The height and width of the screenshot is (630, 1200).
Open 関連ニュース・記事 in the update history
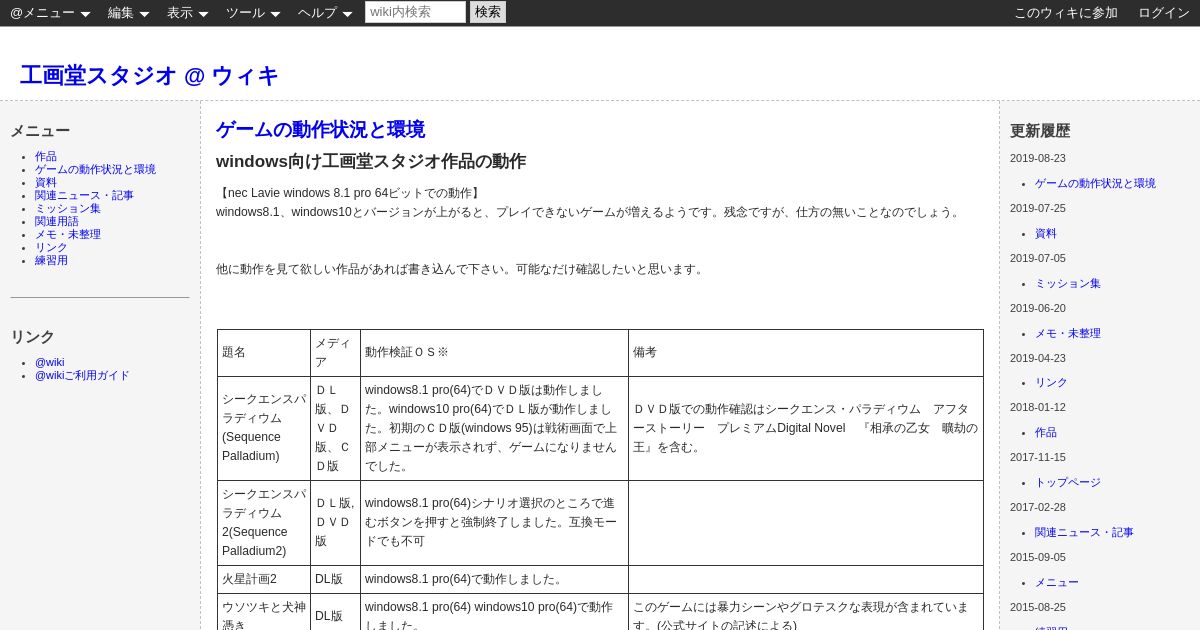point(1084,533)
